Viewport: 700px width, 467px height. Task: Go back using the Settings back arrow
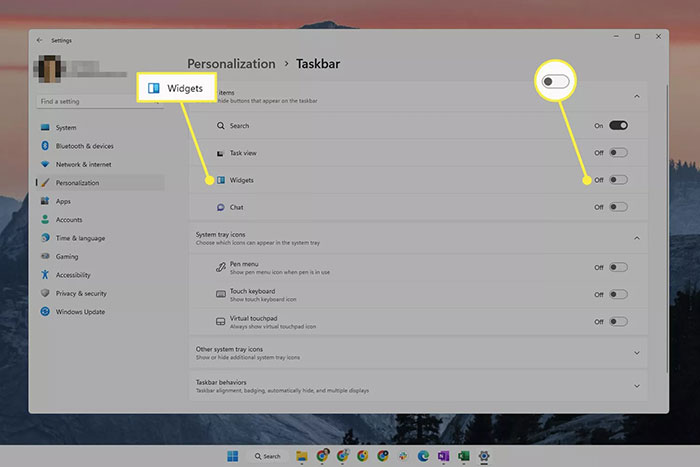point(40,40)
